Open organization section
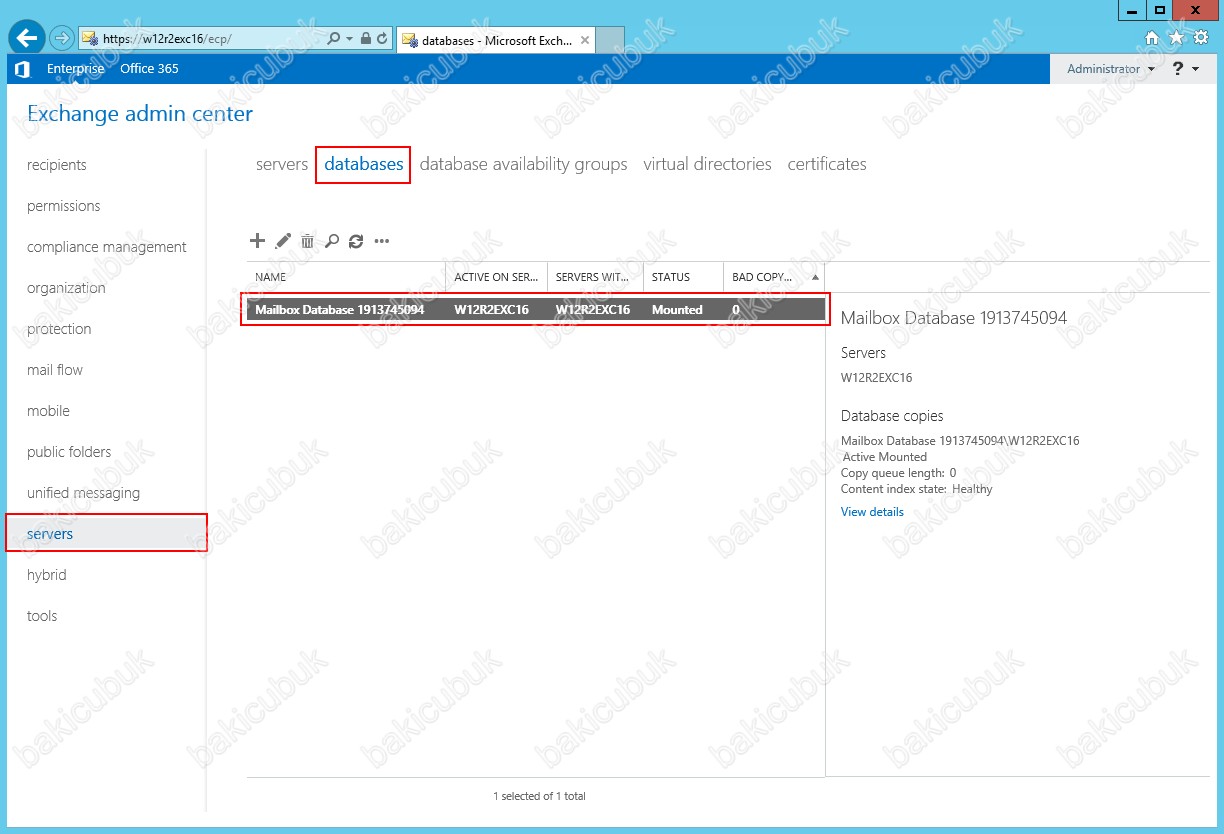The image size is (1224, 834). point(66,288)
